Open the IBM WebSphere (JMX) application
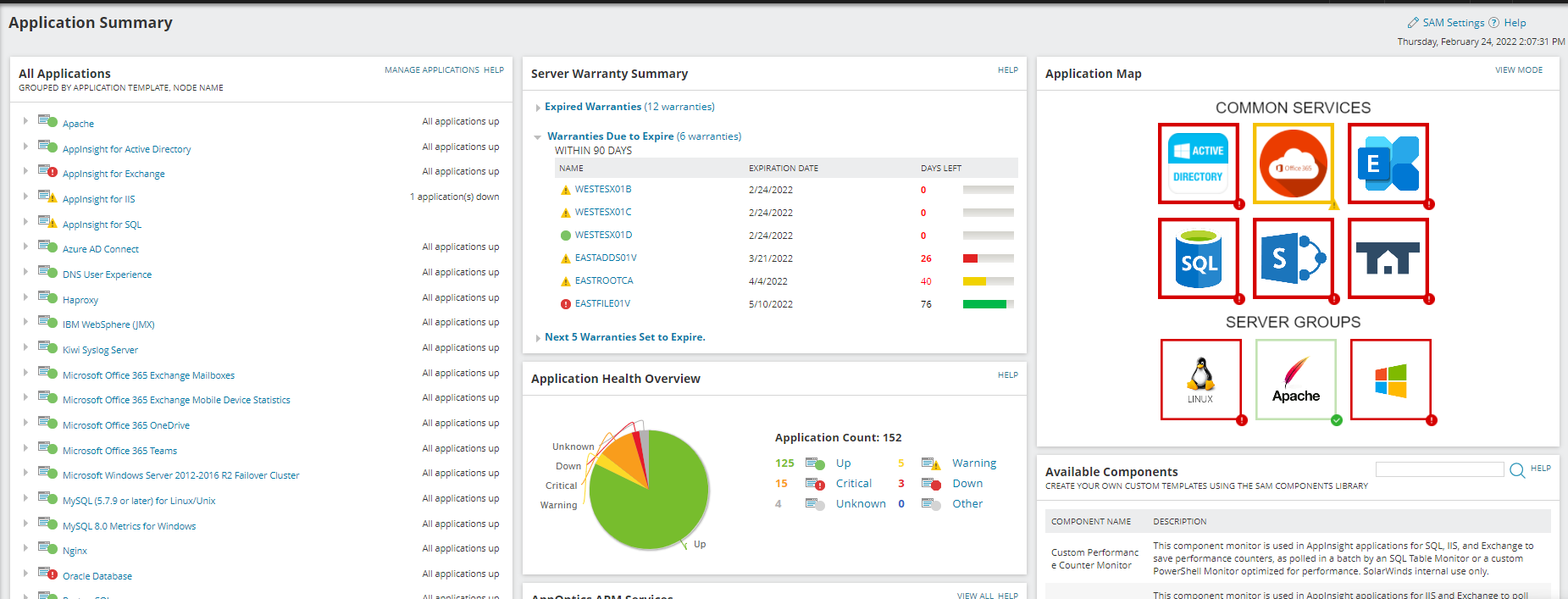This screenshot has width=1568, height=599. [x=108, y=324]
